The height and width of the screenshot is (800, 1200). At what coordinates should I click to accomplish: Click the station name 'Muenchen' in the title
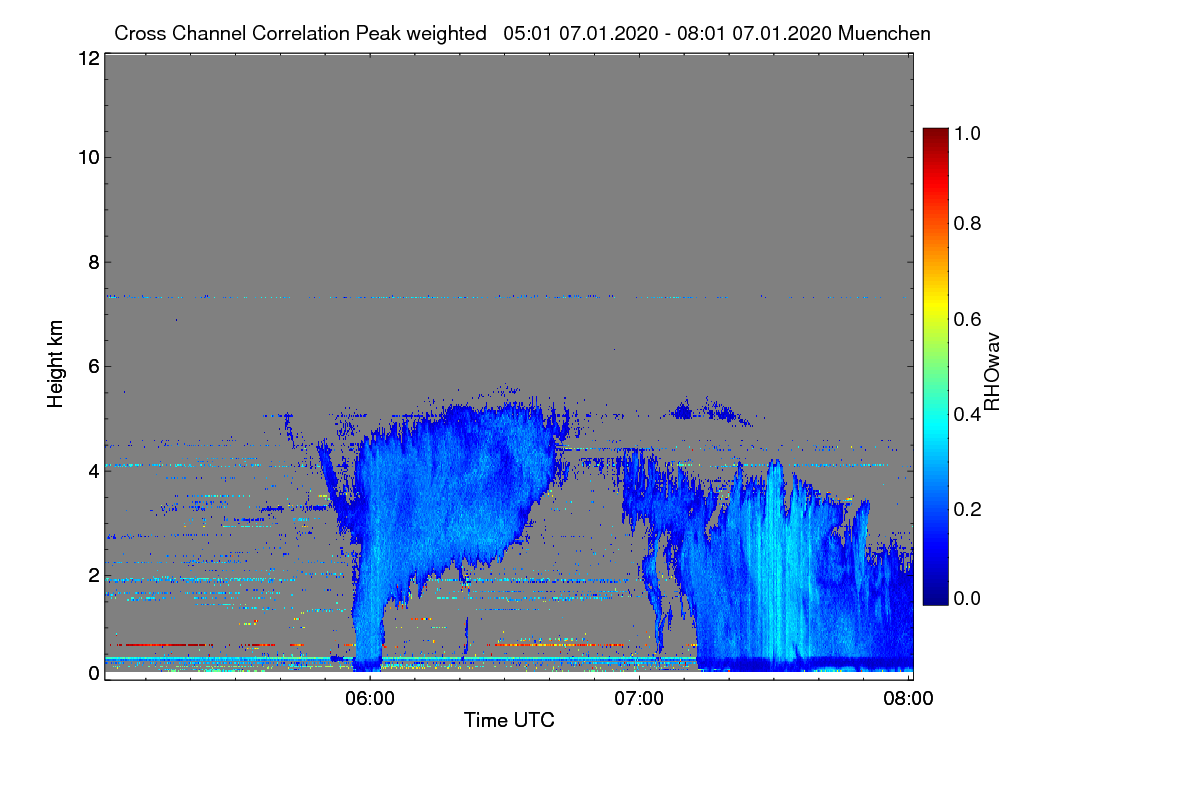pyautogui.click(x=885, y=33)
